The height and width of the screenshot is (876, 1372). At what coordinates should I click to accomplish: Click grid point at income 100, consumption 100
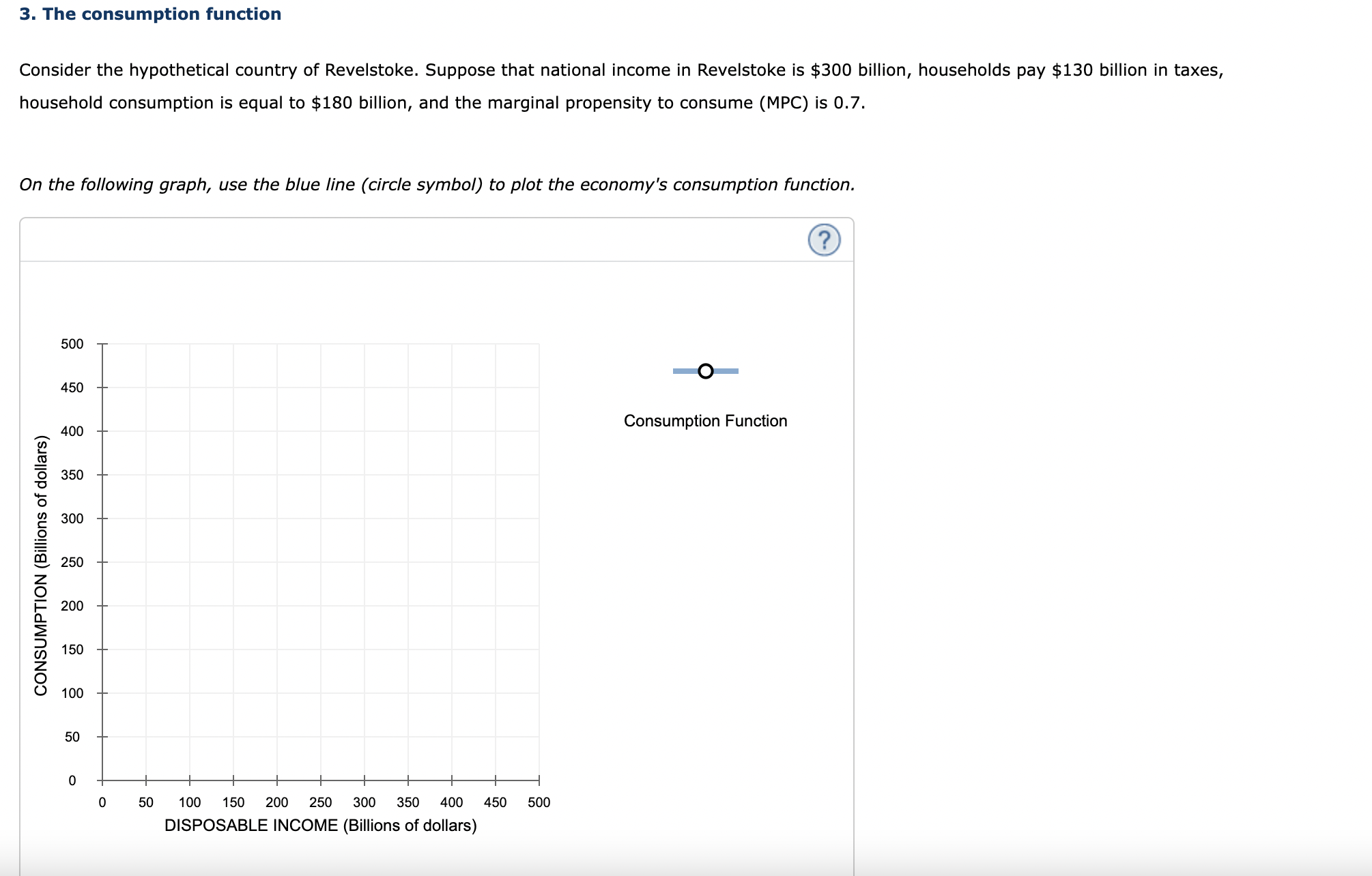click(190, 693)
